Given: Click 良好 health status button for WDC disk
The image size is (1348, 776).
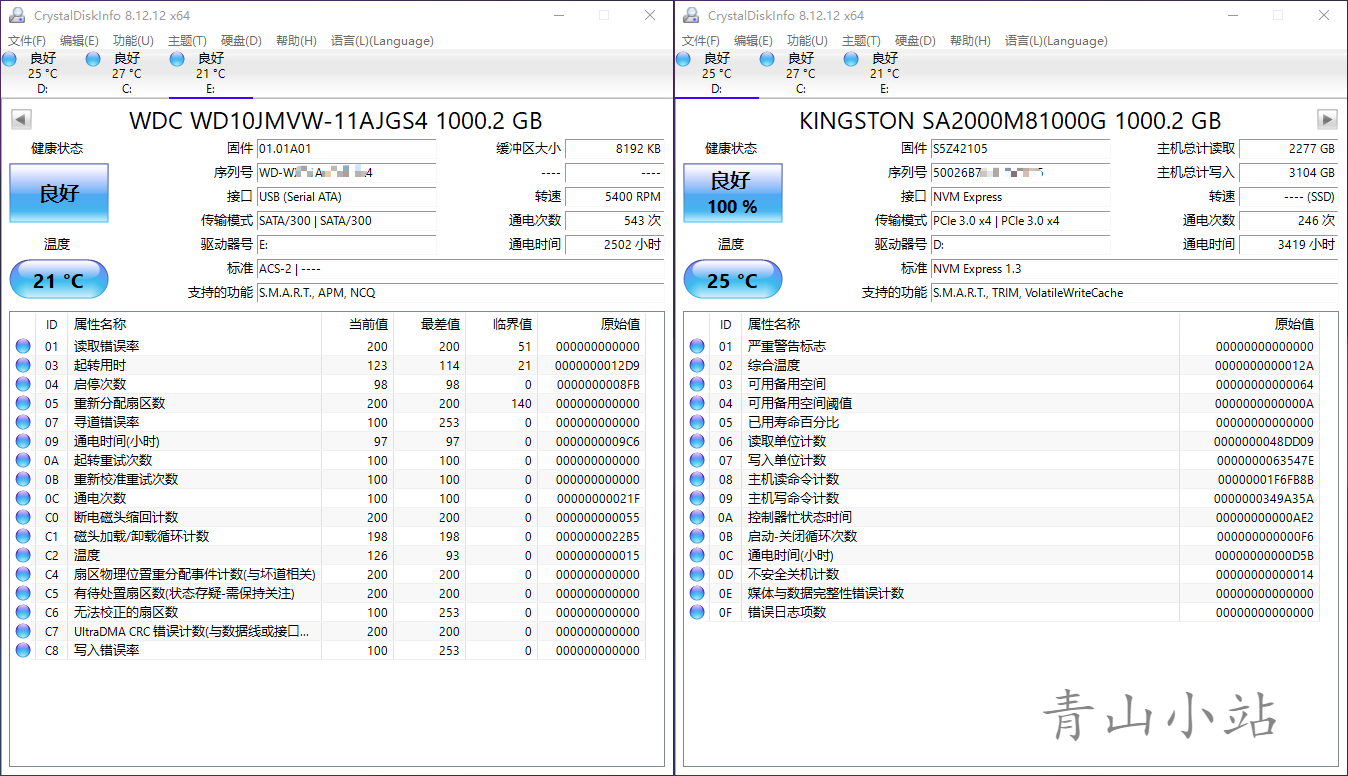Looking at the screenshot, I should point(59,193).
